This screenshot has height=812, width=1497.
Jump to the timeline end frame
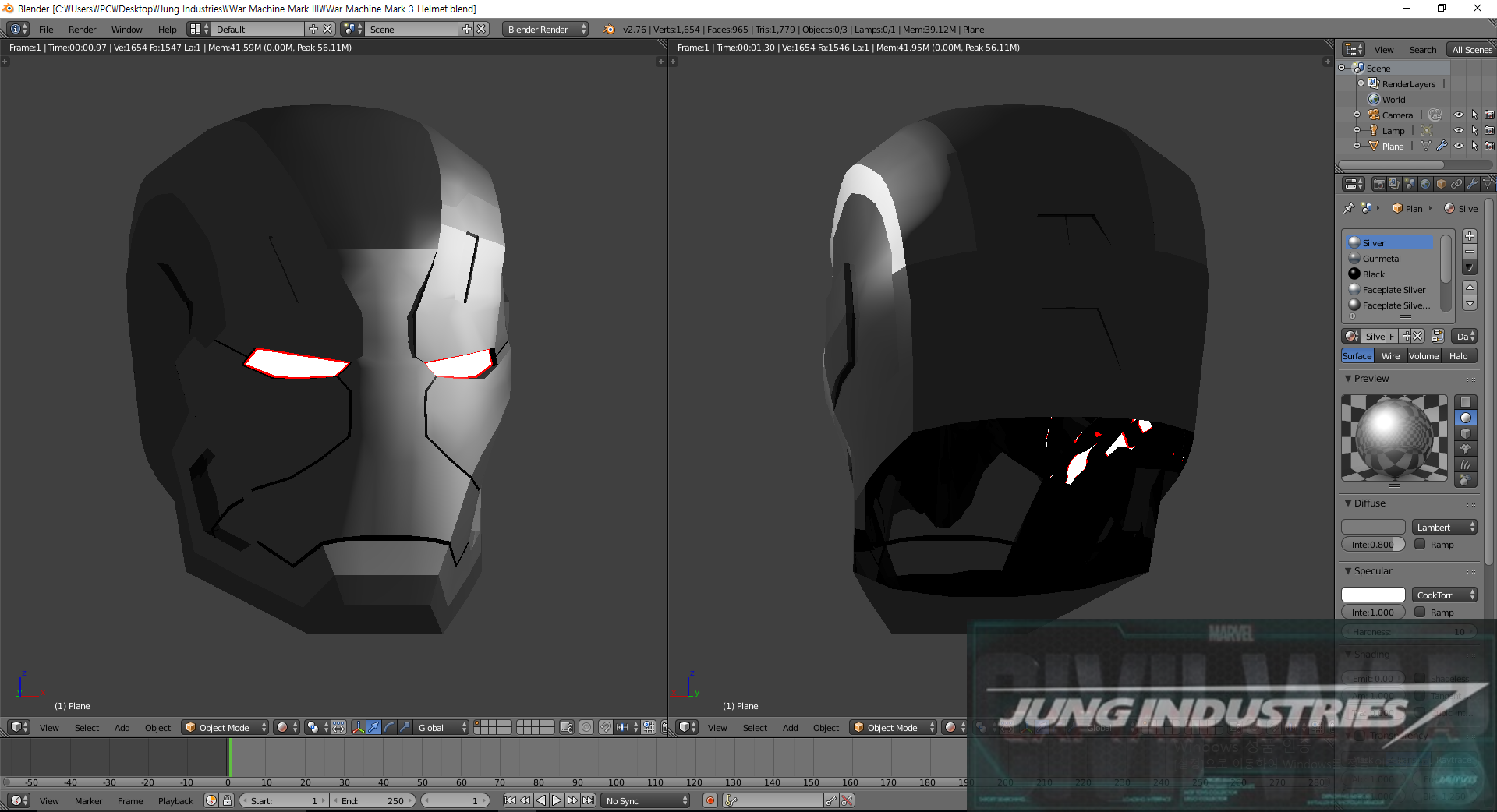coord(588,800)
